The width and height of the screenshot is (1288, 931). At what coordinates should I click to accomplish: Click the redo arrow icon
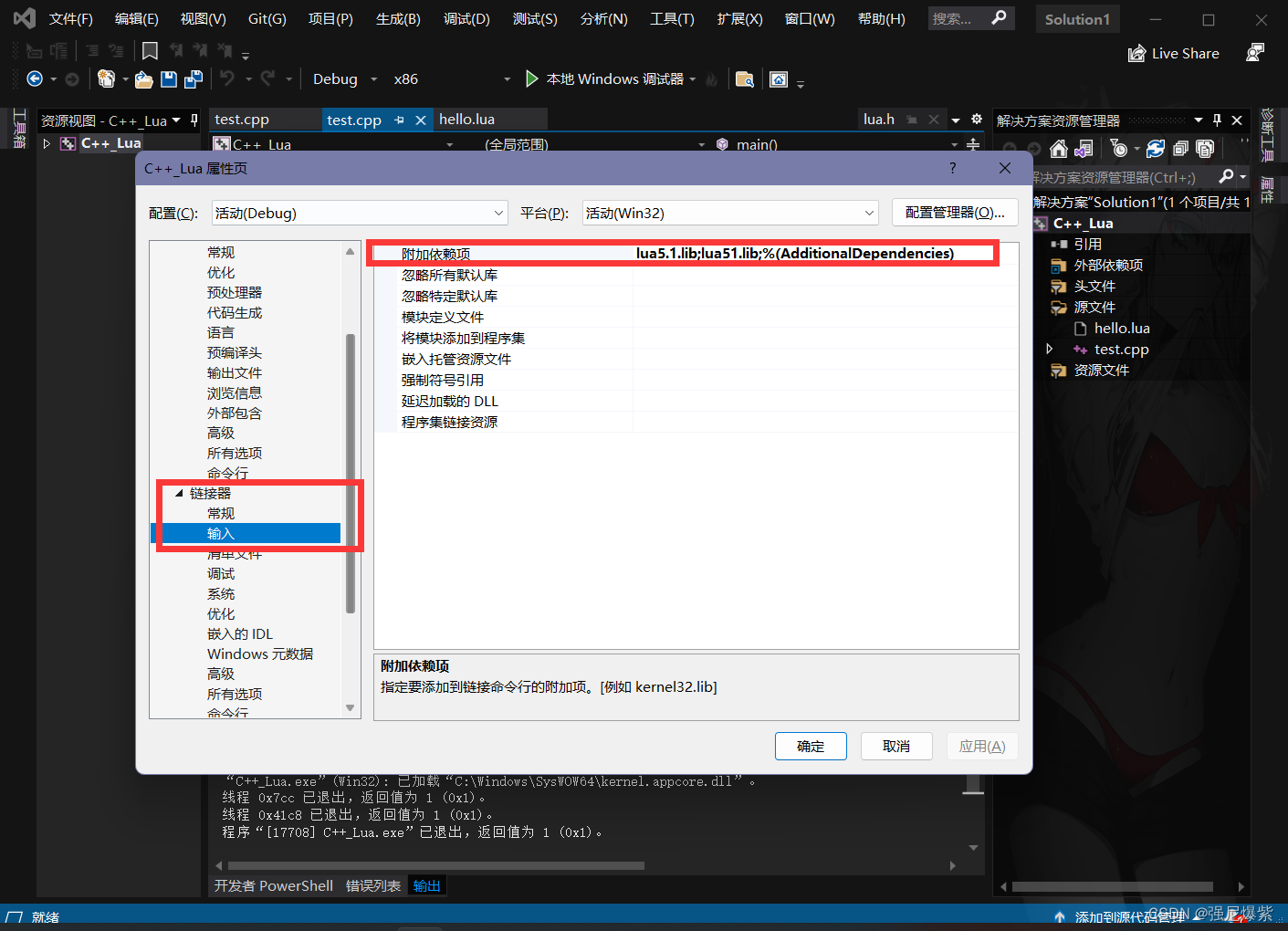[x=267, y=78]
